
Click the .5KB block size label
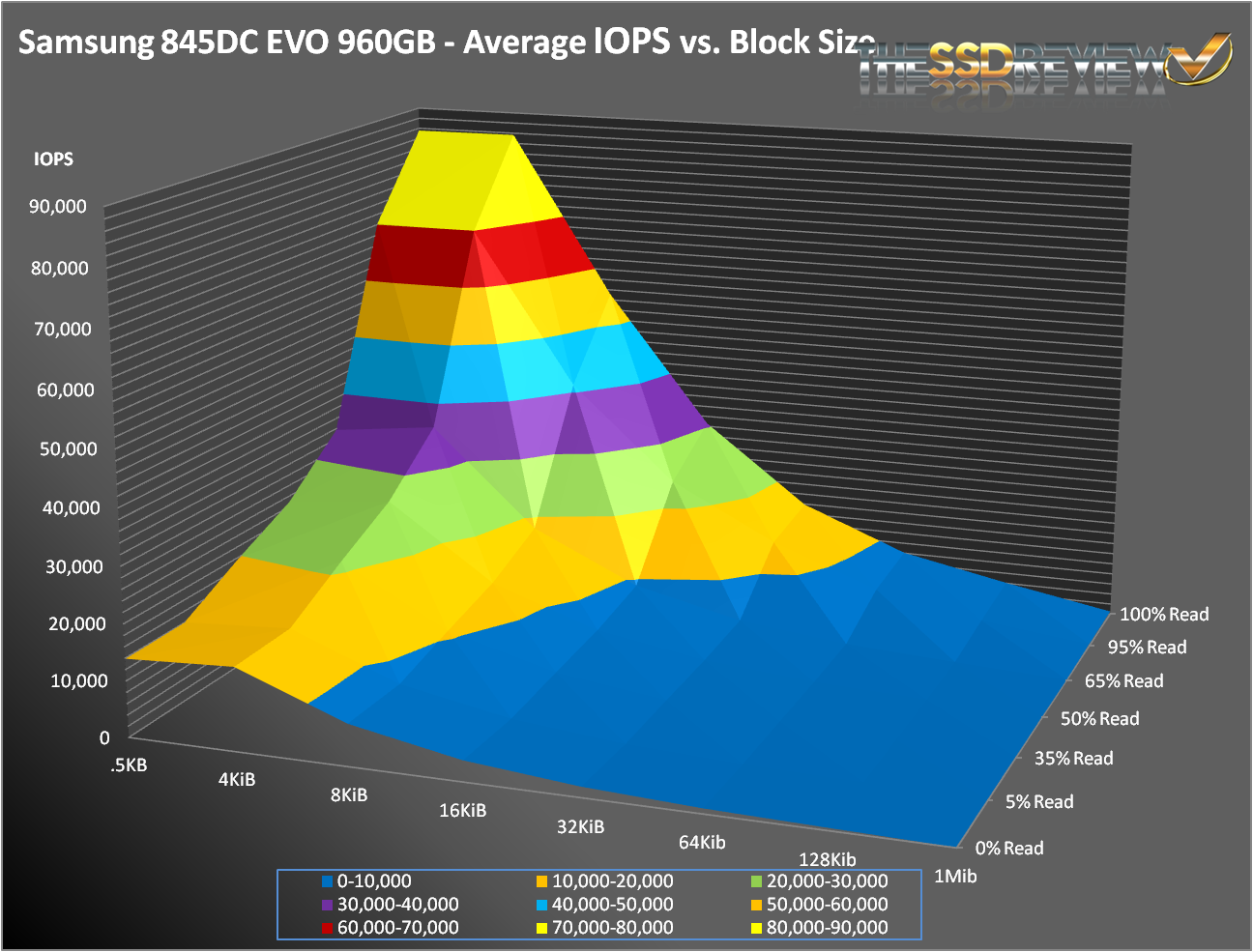point(129,765)
